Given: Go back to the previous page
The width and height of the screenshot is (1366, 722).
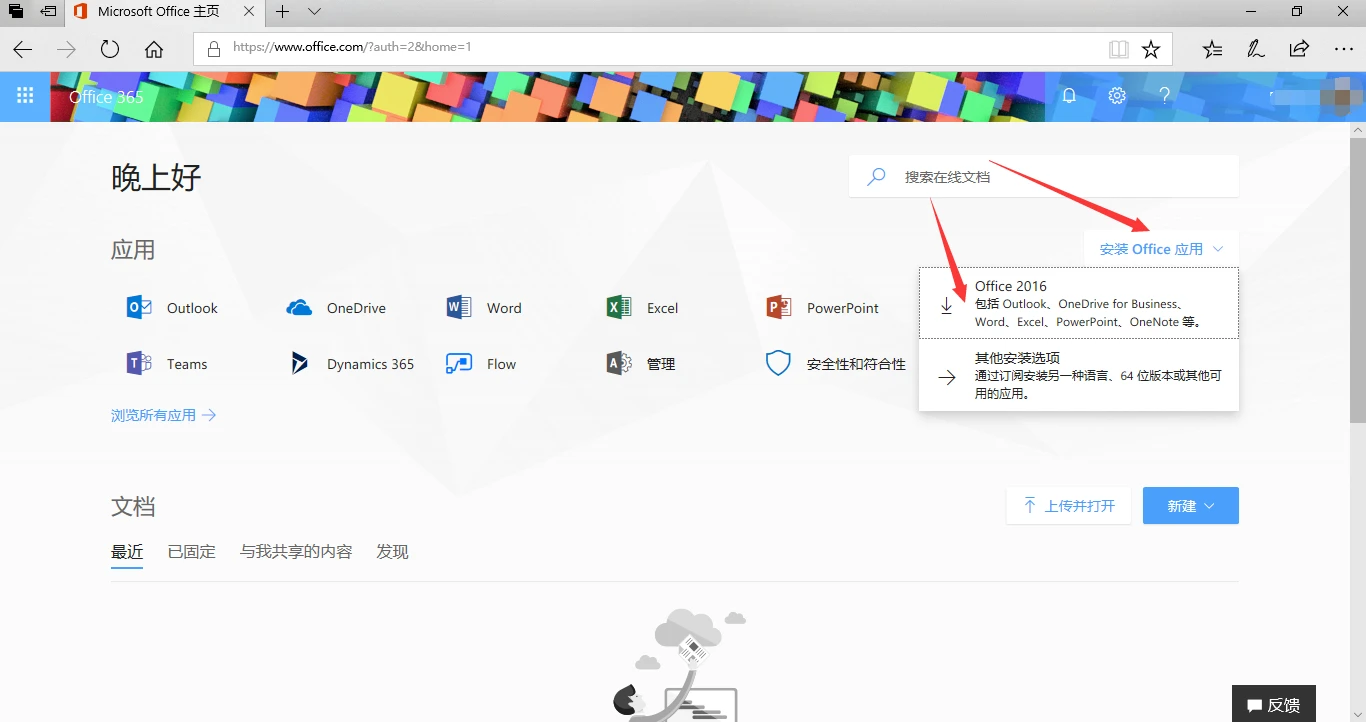Looking at the screenshot, I should pos(23,49).
